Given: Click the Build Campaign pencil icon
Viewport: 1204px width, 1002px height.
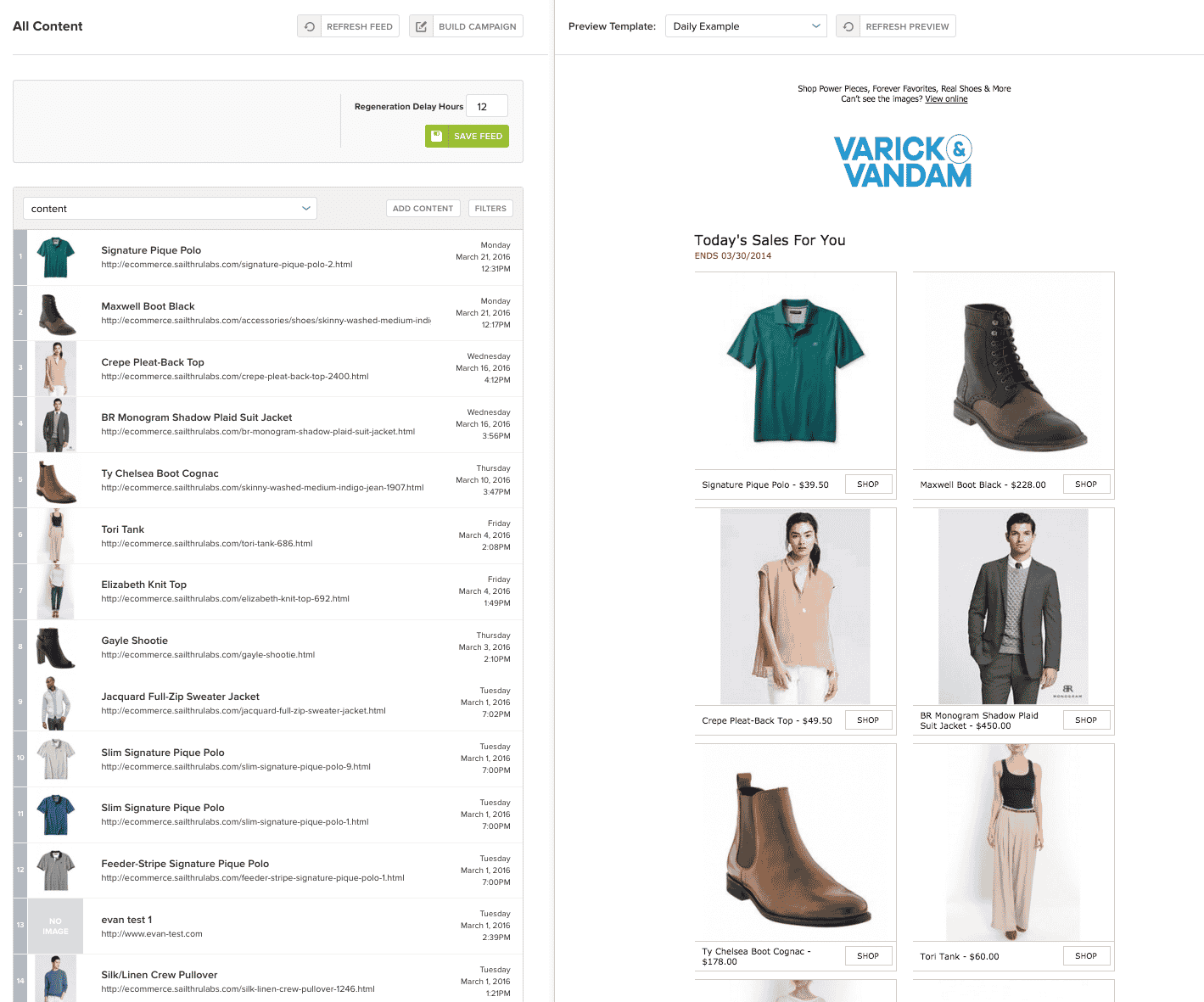Looking at the screenshot, I should click(x=421, y=26).
